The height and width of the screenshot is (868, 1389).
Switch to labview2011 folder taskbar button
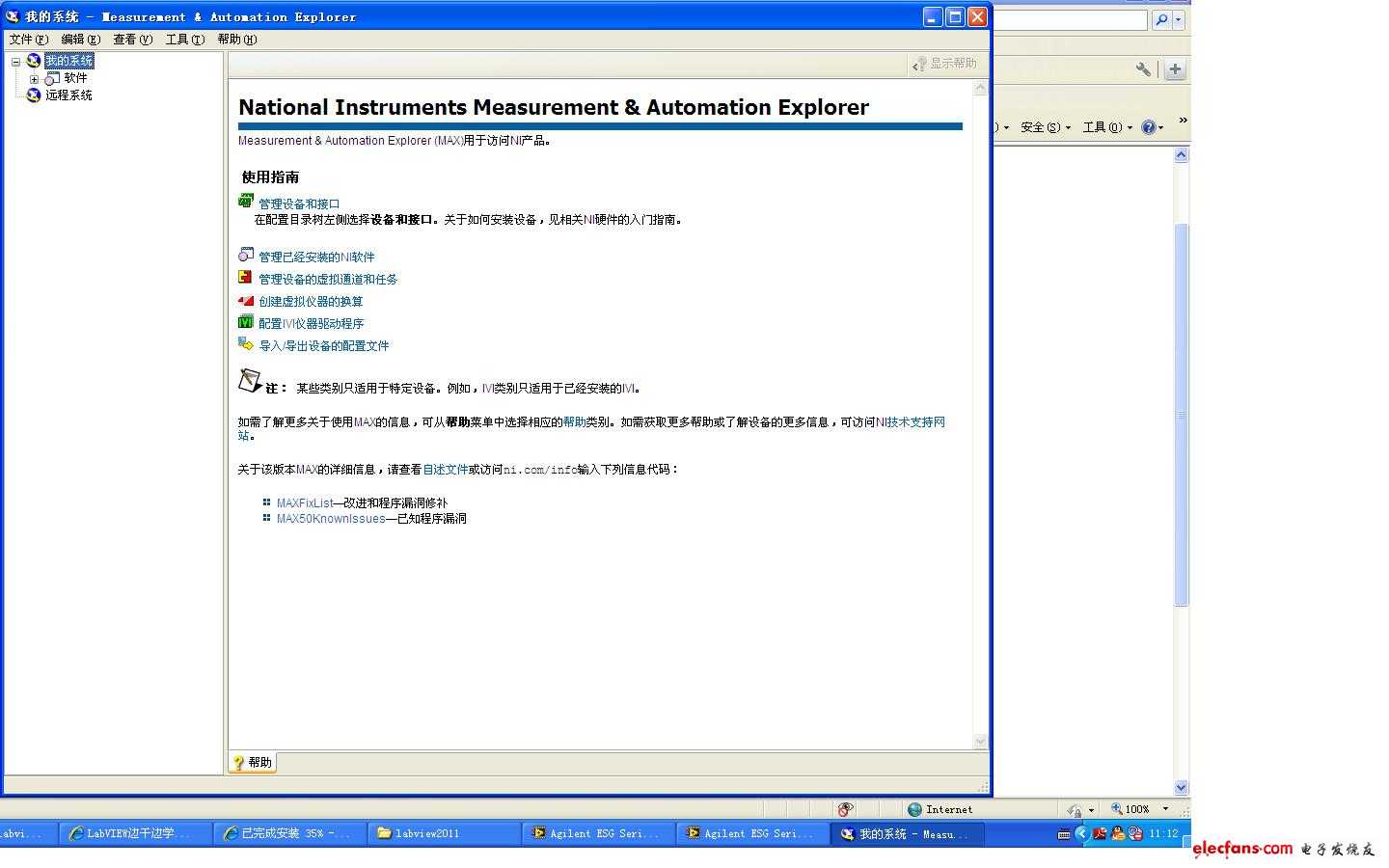pos(443,833)
